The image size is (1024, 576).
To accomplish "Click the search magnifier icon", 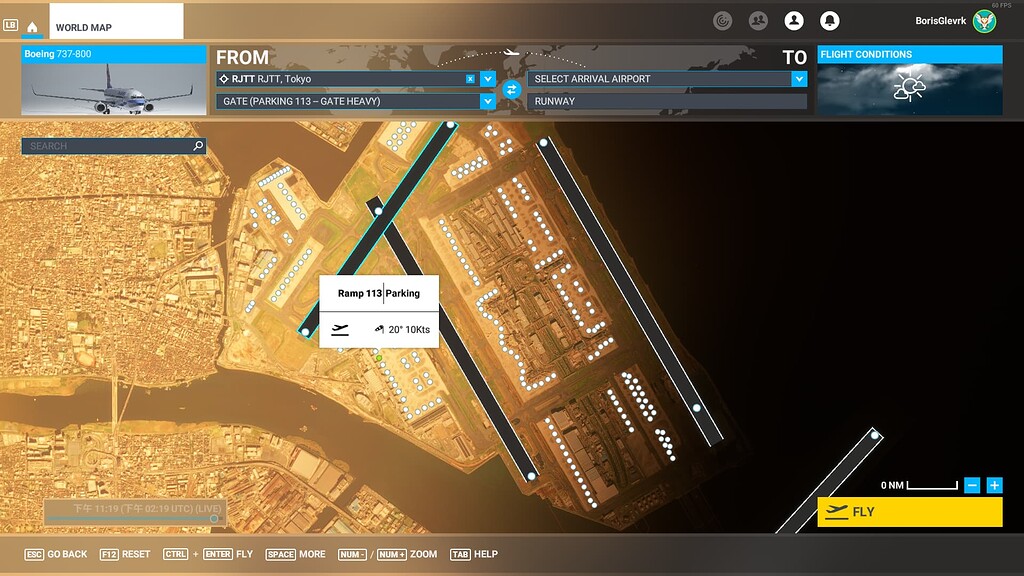I will click(x=198, y=146).
